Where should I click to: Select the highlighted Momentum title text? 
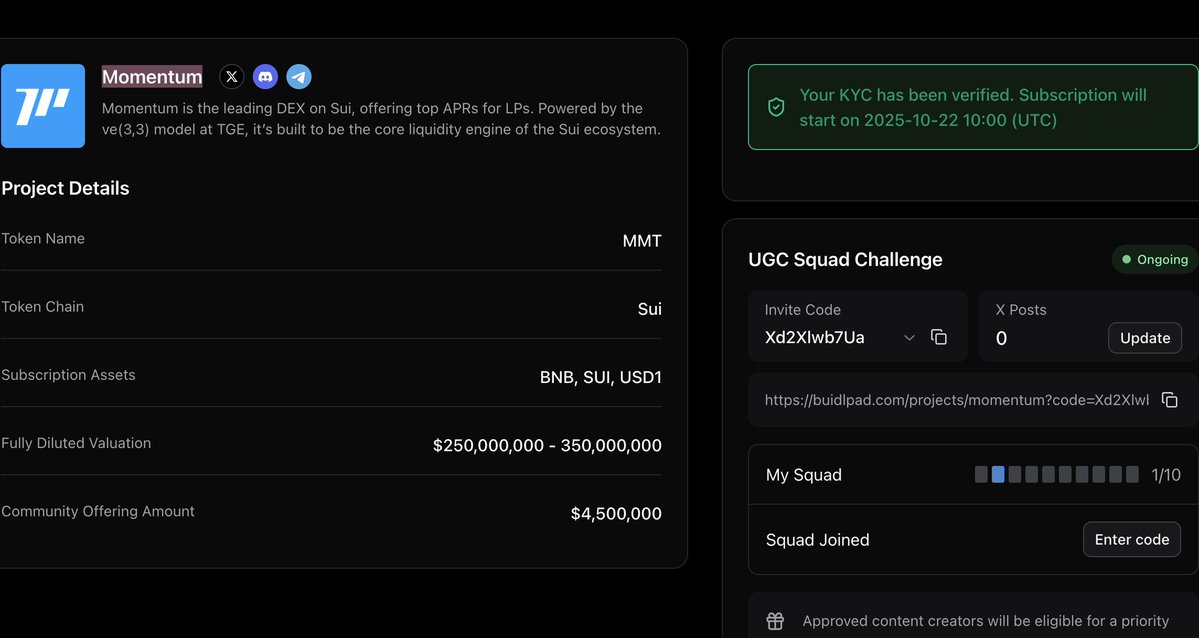152,77
